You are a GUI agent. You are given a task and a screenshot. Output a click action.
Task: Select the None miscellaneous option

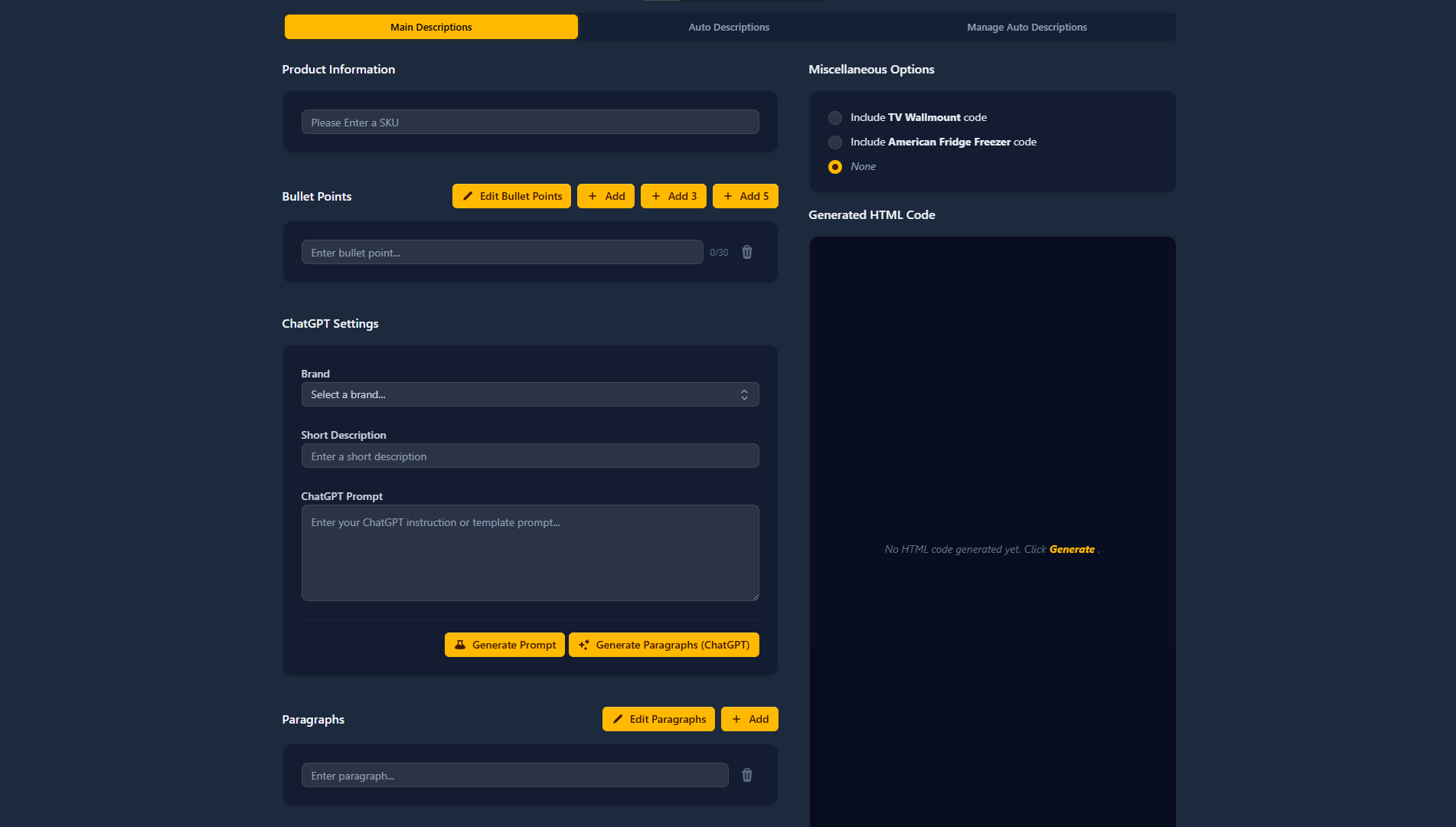pyautogui.click(x=834, y=166)
